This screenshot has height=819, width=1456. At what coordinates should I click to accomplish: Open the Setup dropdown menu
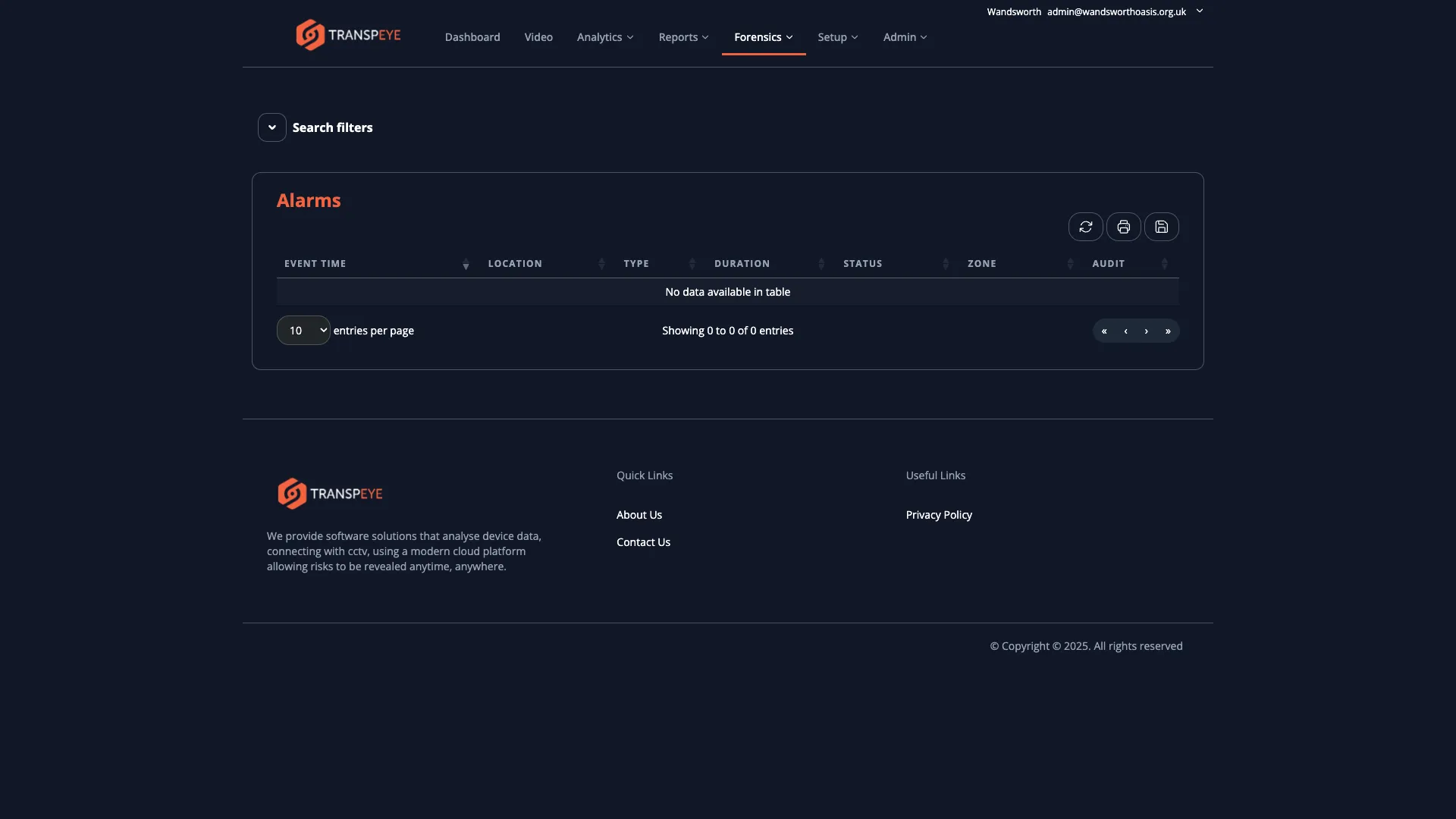coord(837,36)
